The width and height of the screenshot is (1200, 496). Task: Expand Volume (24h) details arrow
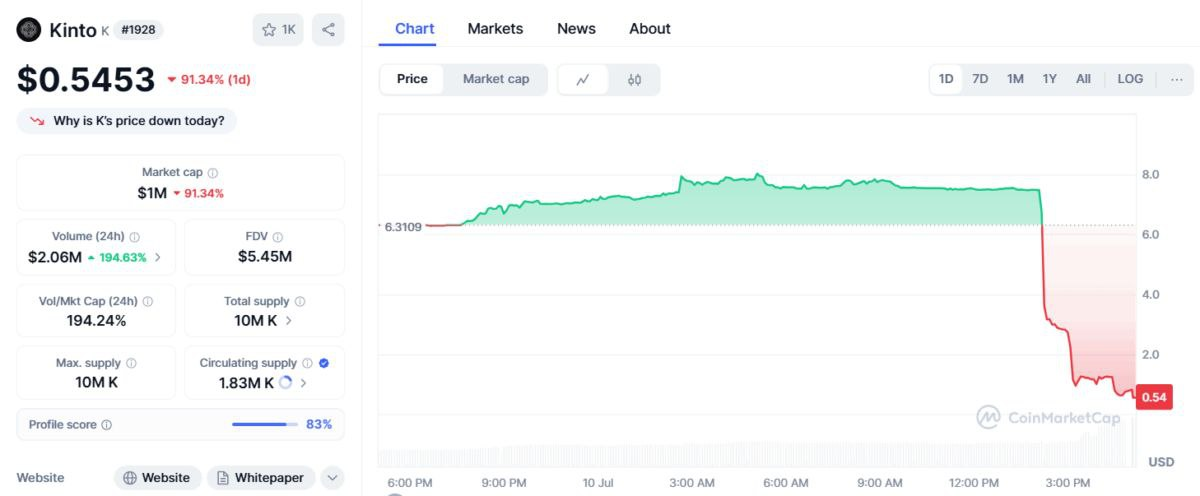point(157,257)
